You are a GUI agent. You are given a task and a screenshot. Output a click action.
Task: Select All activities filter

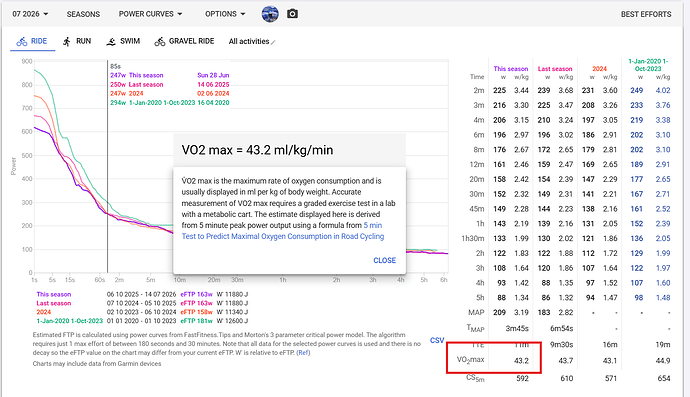249,41
